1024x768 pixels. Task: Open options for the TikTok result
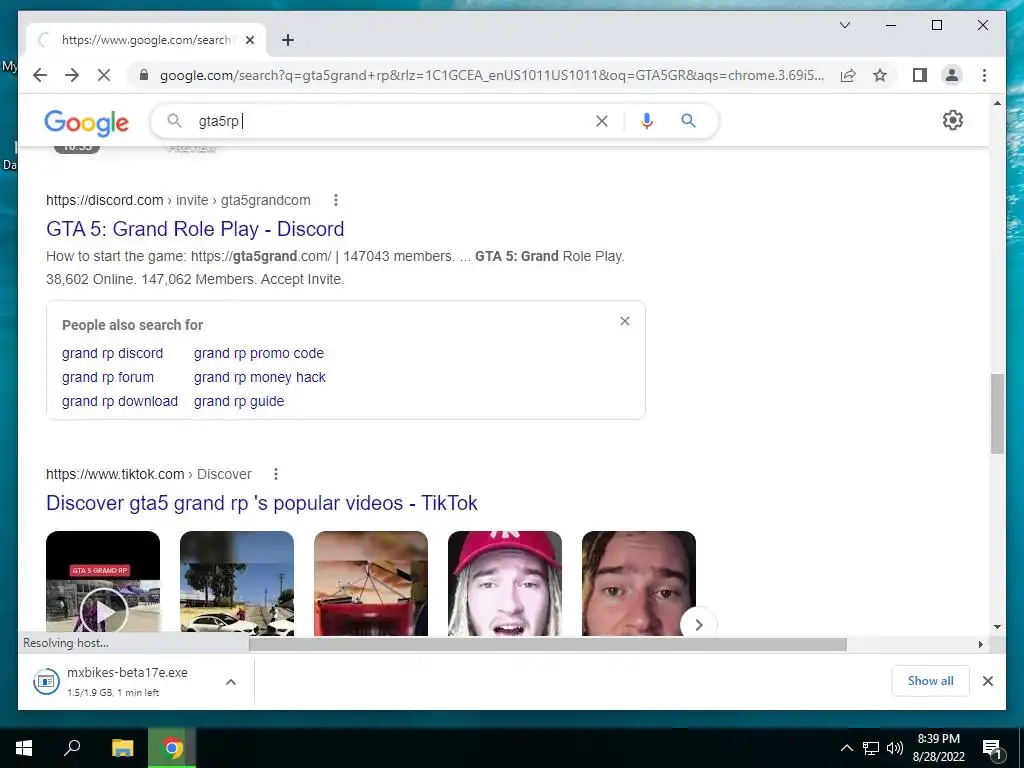coord(276,474)
